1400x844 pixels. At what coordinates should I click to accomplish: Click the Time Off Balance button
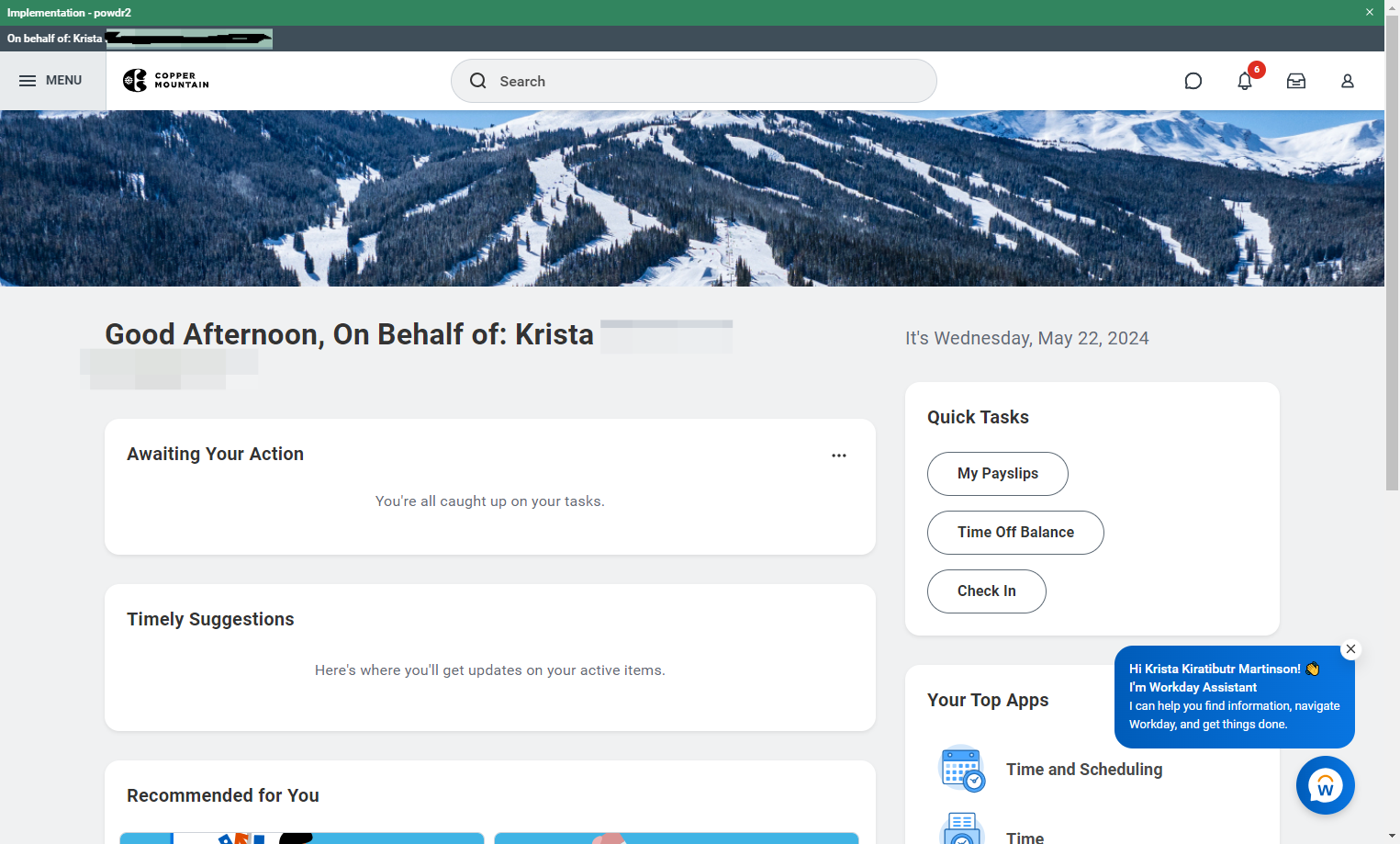coord(1015,533)
